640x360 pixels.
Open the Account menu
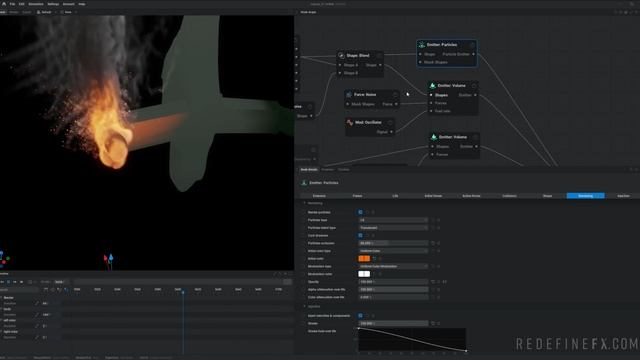click(x=69, y=4)
